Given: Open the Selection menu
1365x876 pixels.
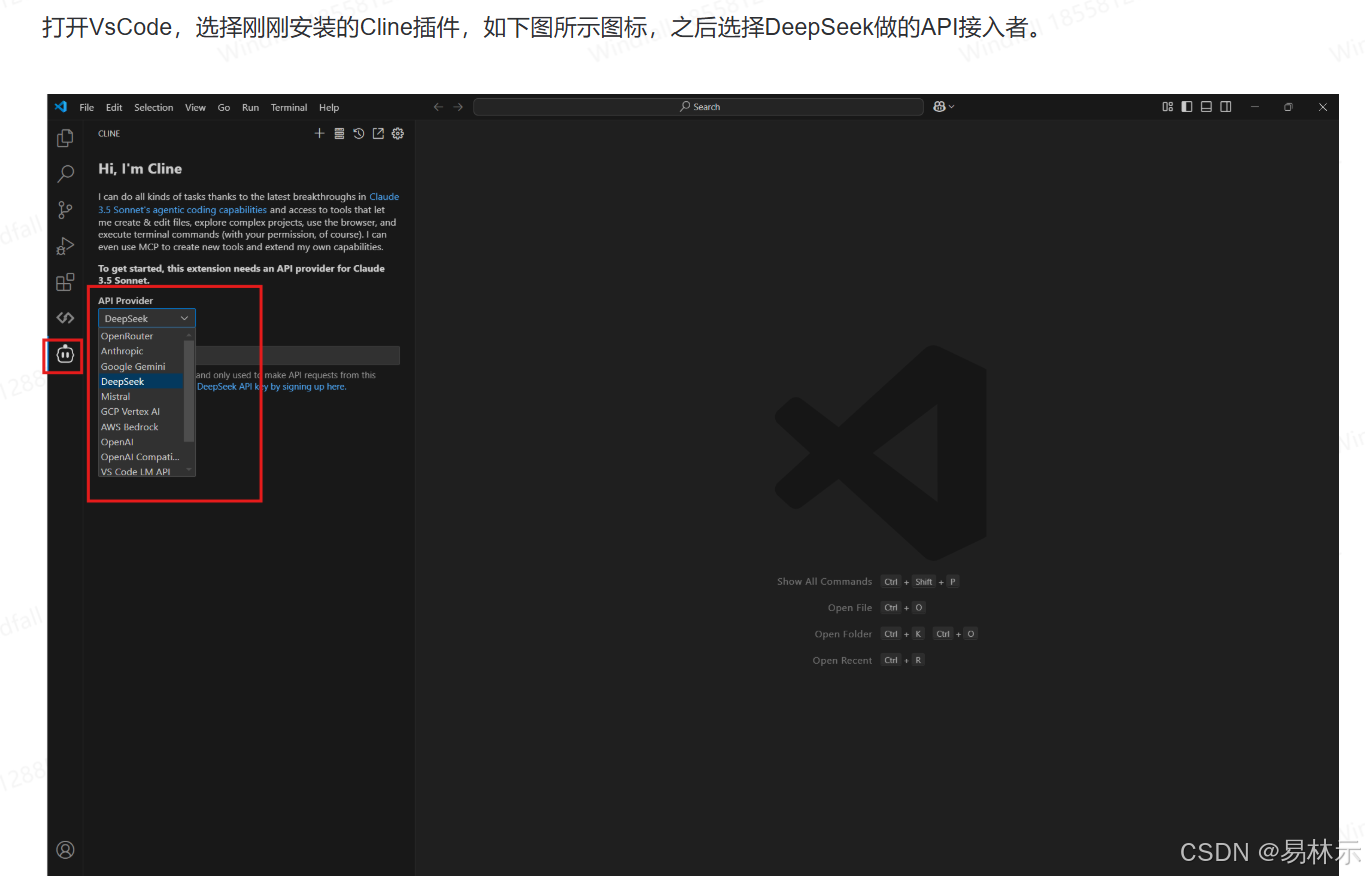Looking at the screenshot, I should click(x=154, y=108).
